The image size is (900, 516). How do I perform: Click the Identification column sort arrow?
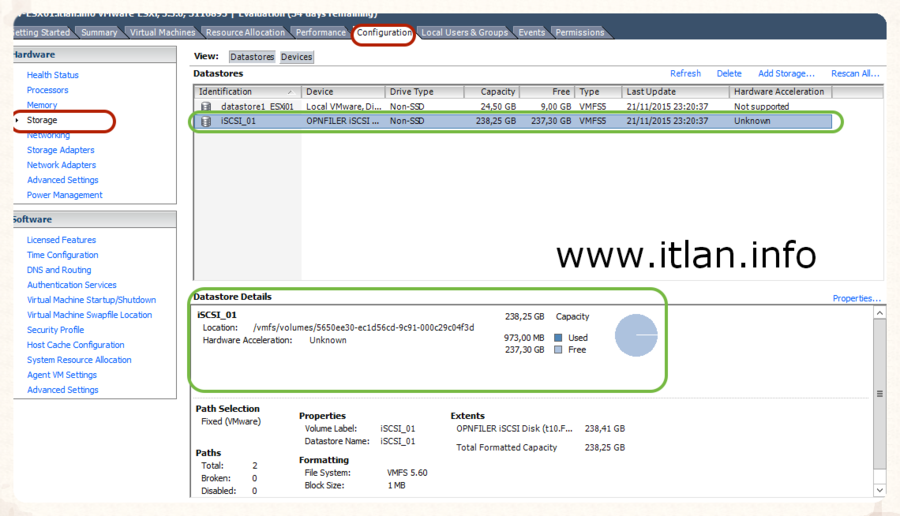291,92
